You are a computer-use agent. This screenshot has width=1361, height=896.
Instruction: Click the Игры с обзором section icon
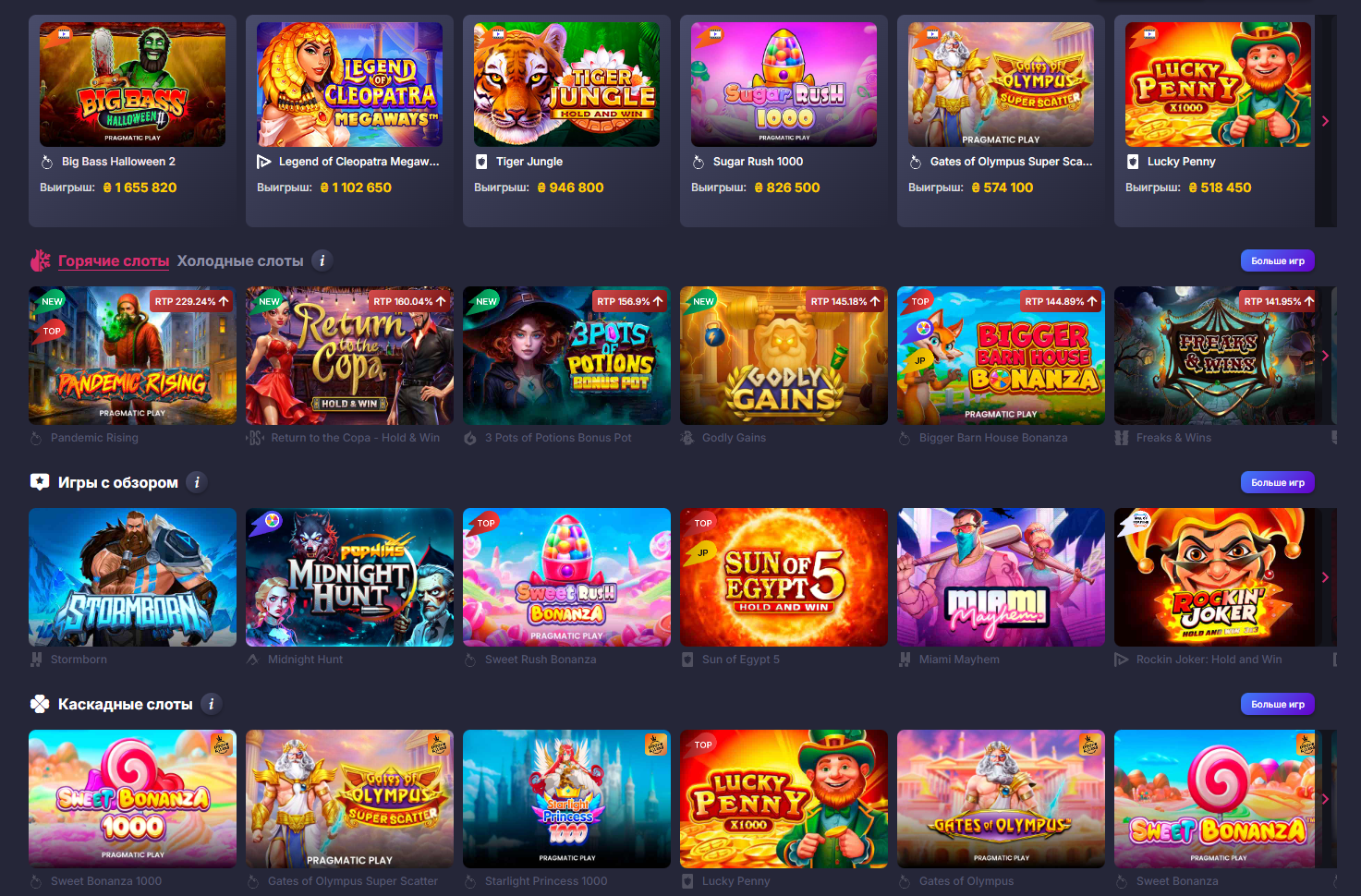40,482
